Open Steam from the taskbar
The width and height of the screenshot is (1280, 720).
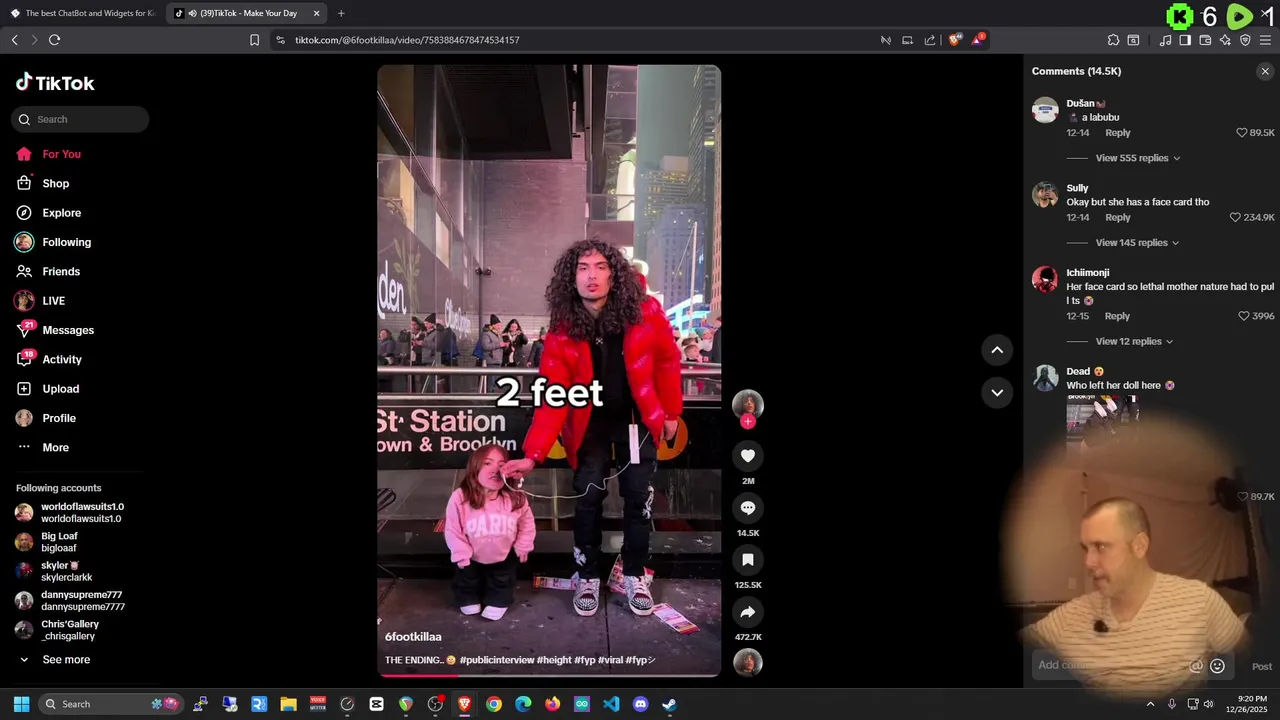click(x=669, y=704)
